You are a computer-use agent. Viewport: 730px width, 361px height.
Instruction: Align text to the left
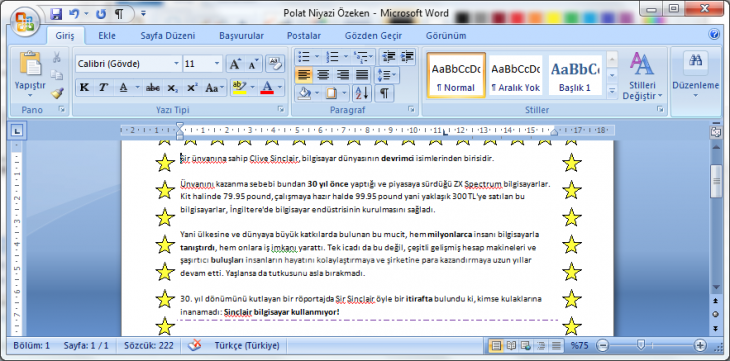(304, 75)
